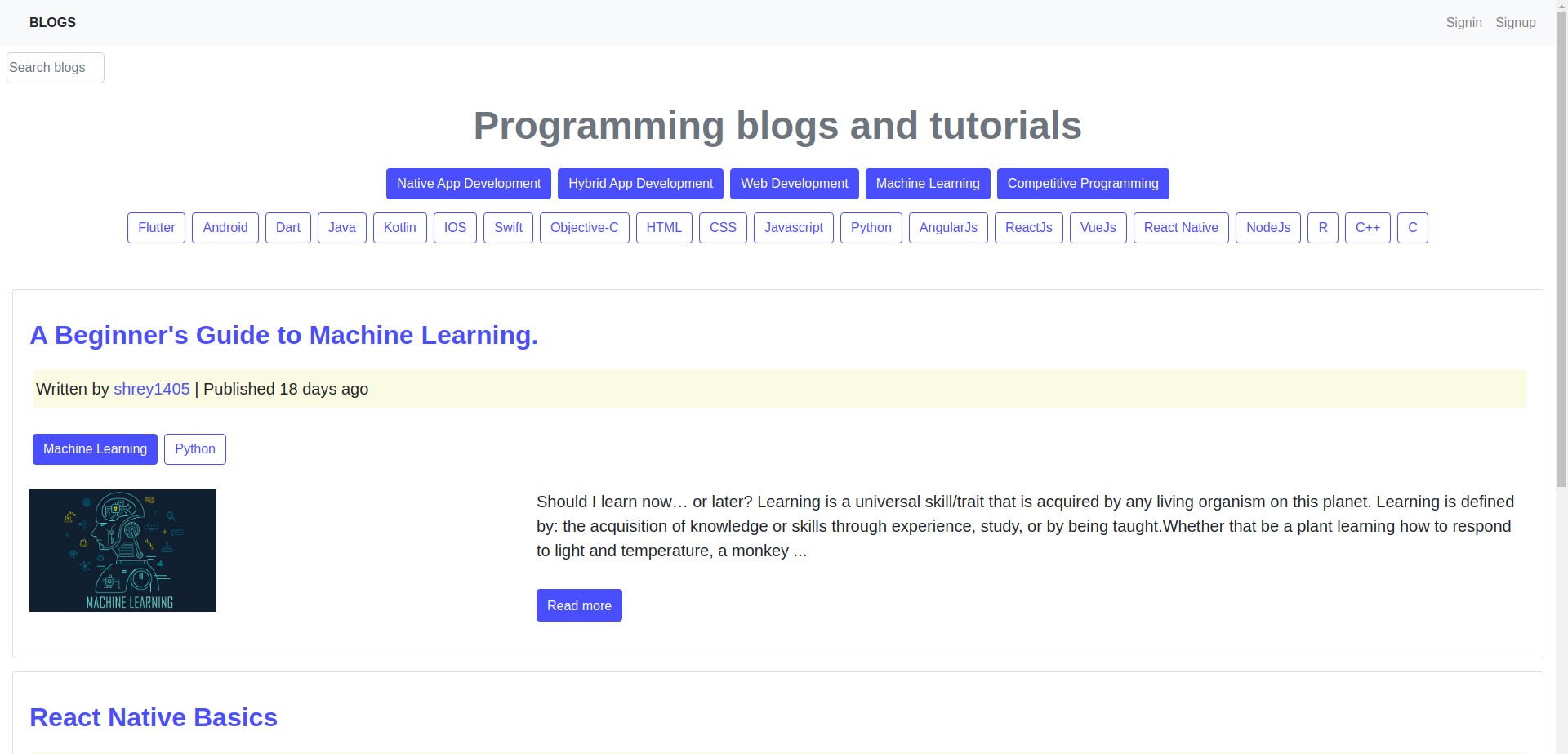Open the Machine Learning post thumbnail
Viewport: 1568px width, 754px height.
click(x=122, y=551)
